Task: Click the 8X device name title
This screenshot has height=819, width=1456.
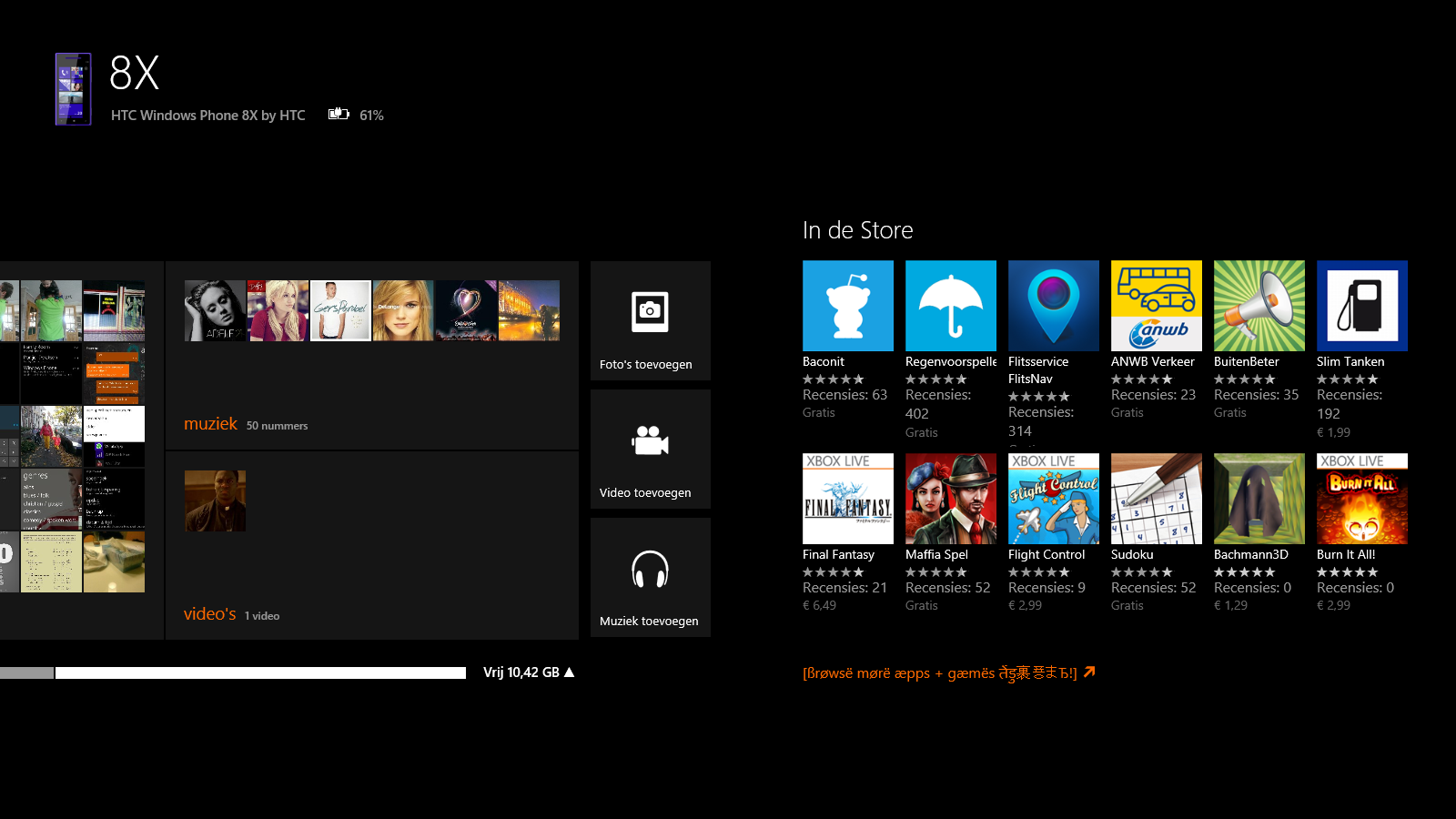Action: [135, 73]
